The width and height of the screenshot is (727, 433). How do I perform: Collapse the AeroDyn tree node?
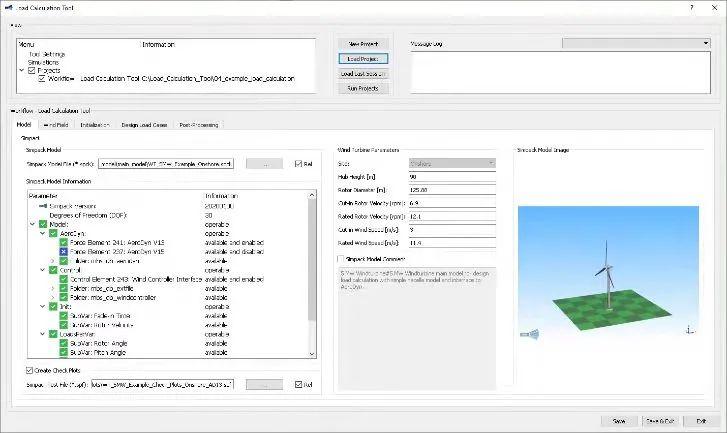coord(43,233)
